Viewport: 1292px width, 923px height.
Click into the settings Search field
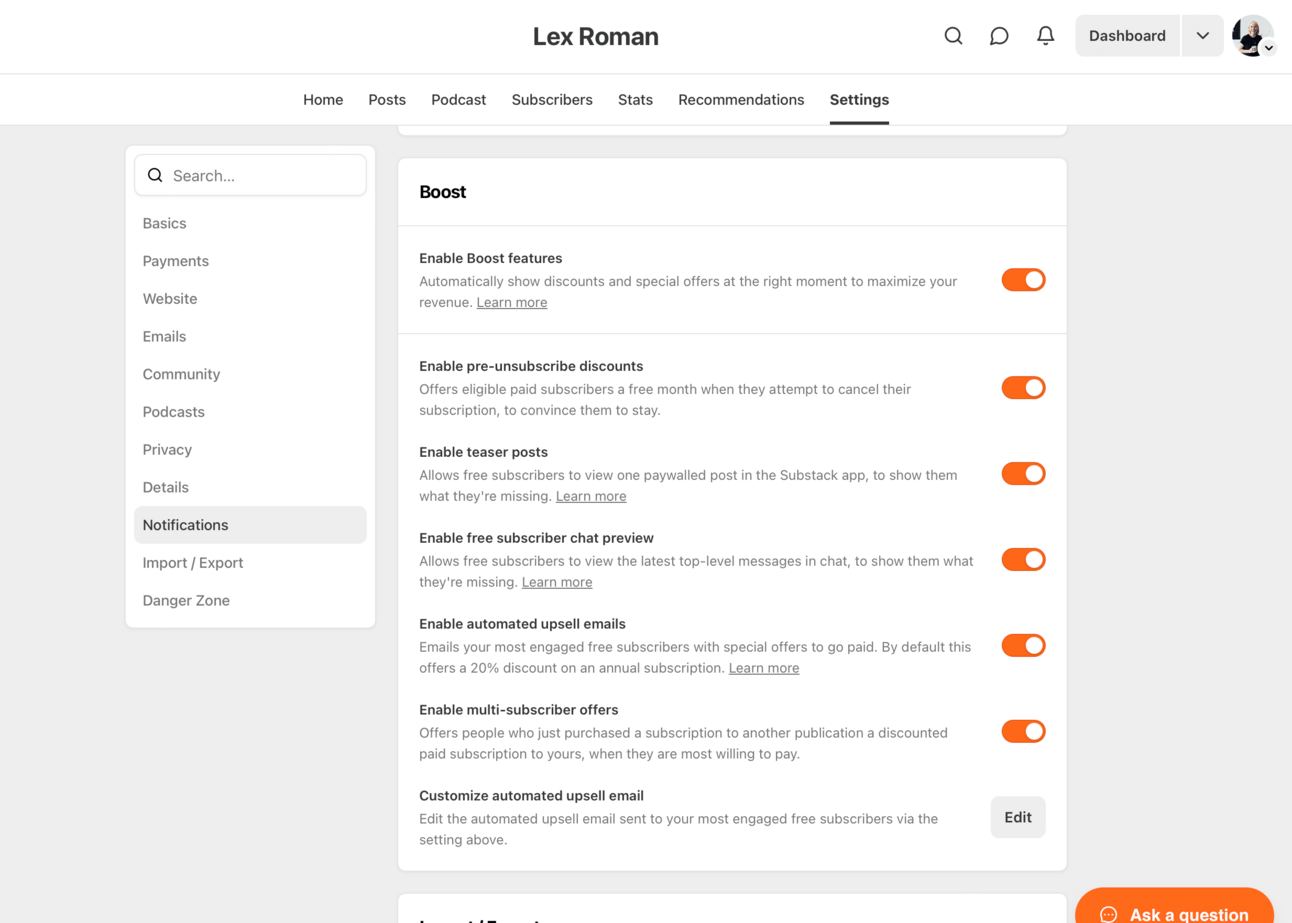(x=250, y=176)
